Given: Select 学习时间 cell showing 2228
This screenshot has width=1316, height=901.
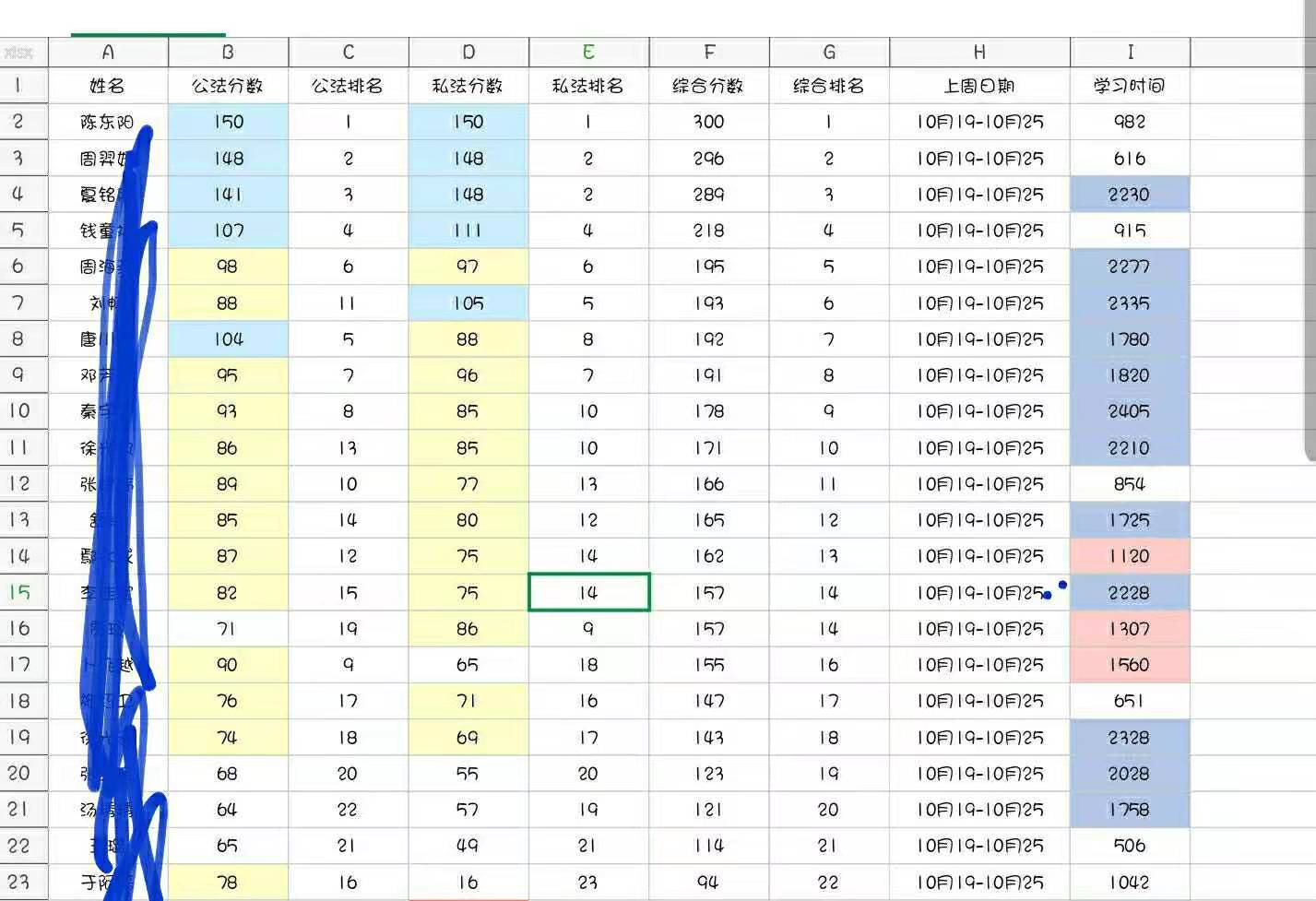Looking at the screenshot, I should (x=1130, y=592).
